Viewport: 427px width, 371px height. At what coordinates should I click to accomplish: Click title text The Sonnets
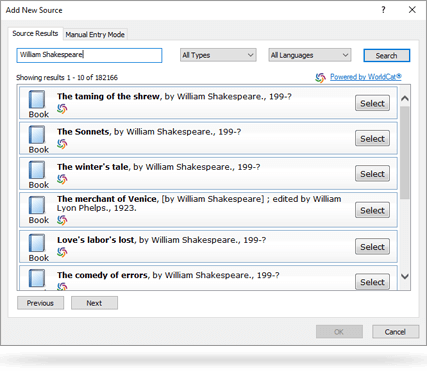pyautogui.click(x=83, y=132)
